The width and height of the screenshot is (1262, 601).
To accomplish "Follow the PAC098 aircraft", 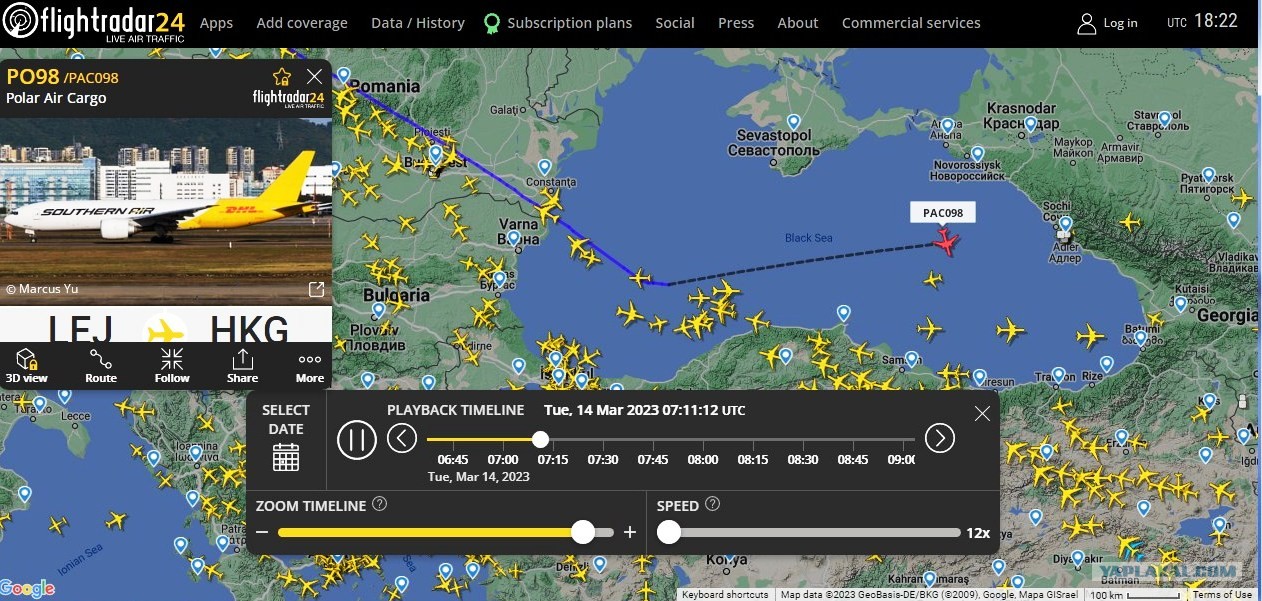I will point(172,366).
